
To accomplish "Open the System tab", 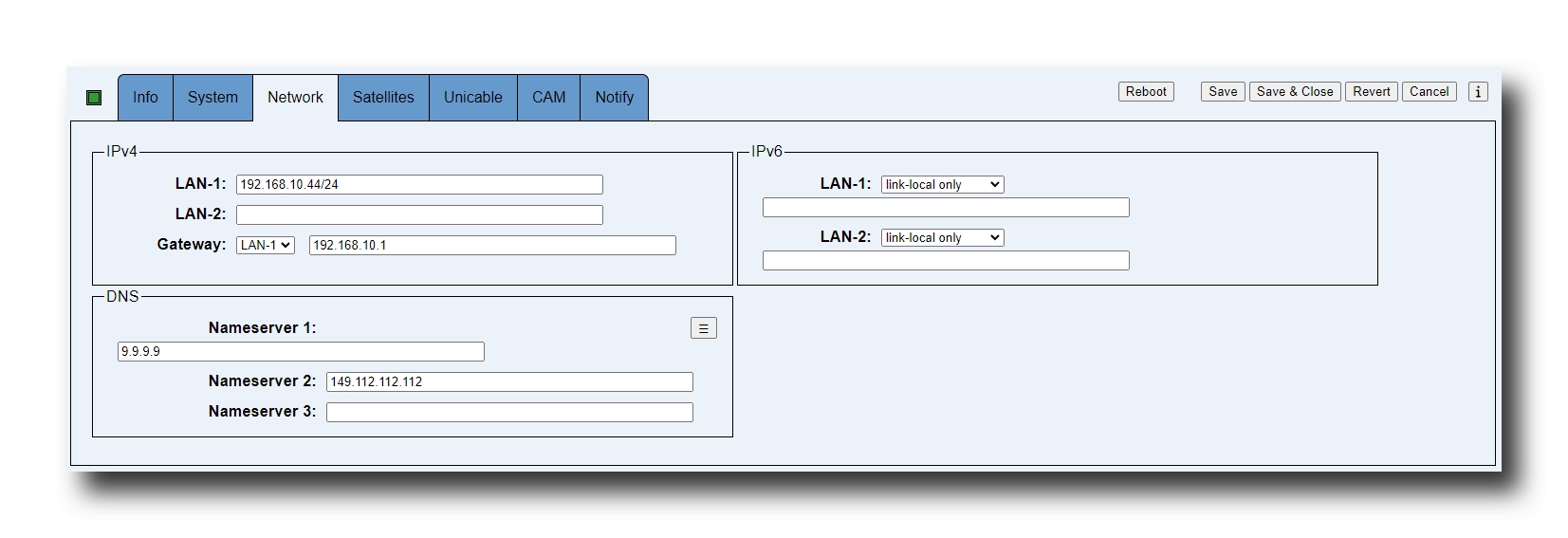I will [x=212, y=98].
